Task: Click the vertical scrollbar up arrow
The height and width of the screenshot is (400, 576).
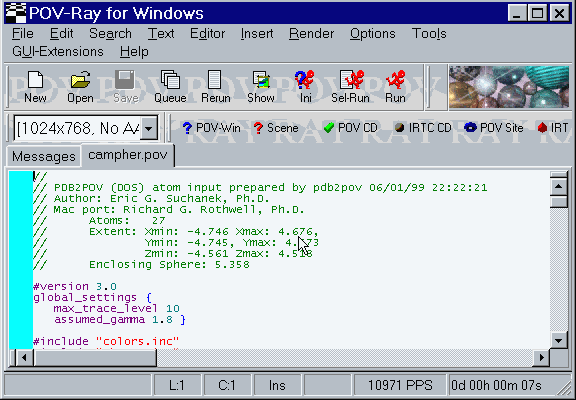Action: pos(558,187)
